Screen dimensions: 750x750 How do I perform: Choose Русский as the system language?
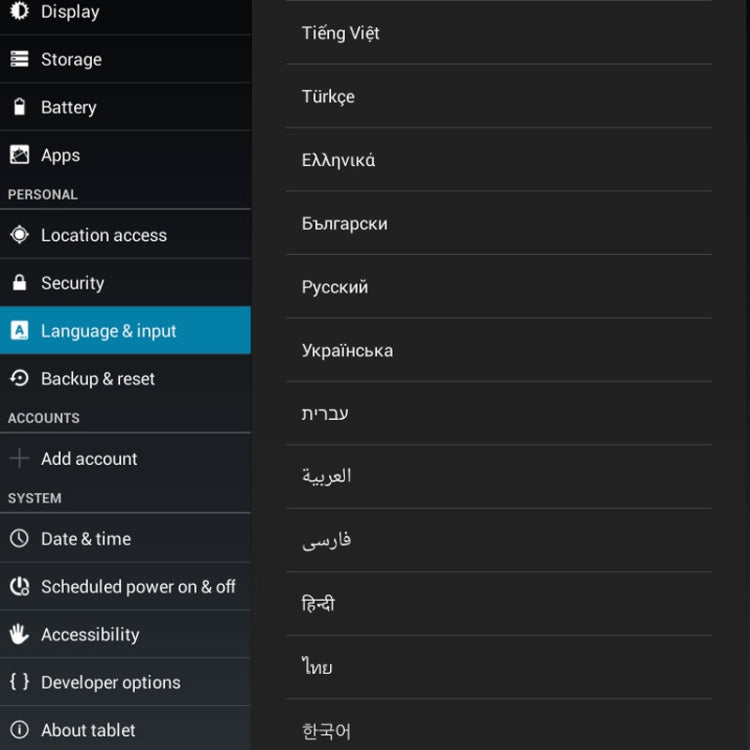499,287
